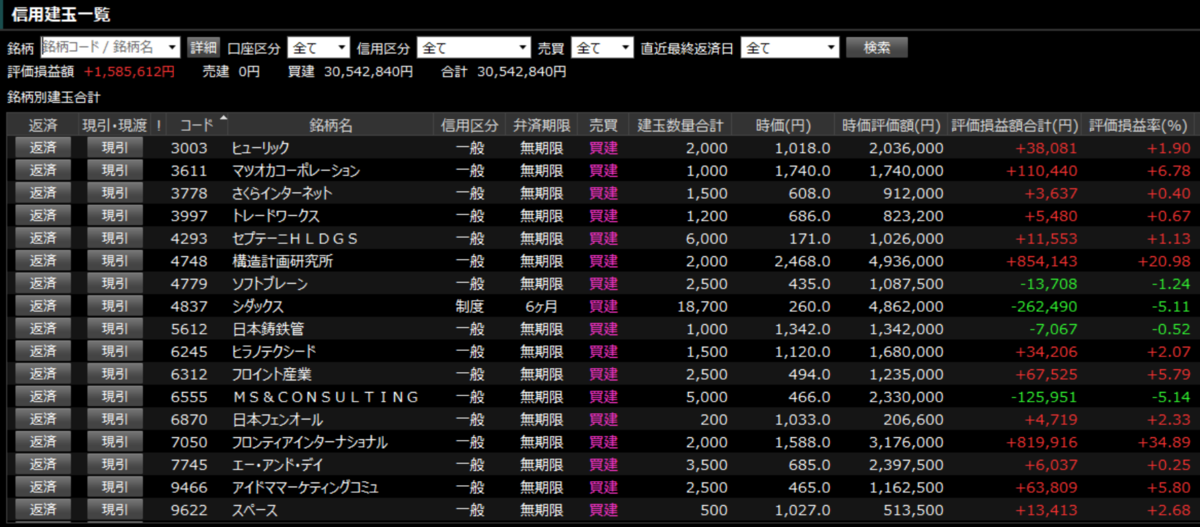This screenshot has height=527, width=1200.
Task: Click 現引 for ソフトブレーン
Action: tap(115, 283)
